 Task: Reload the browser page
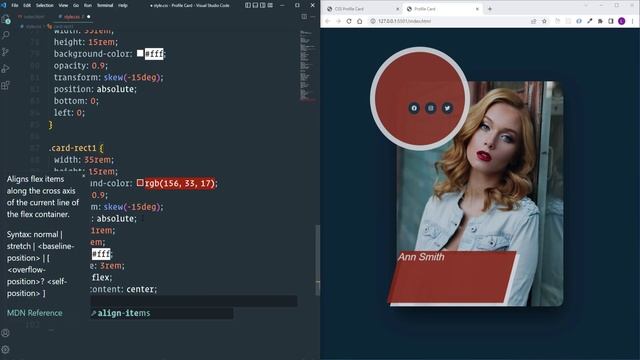click(x=349, y=21)
